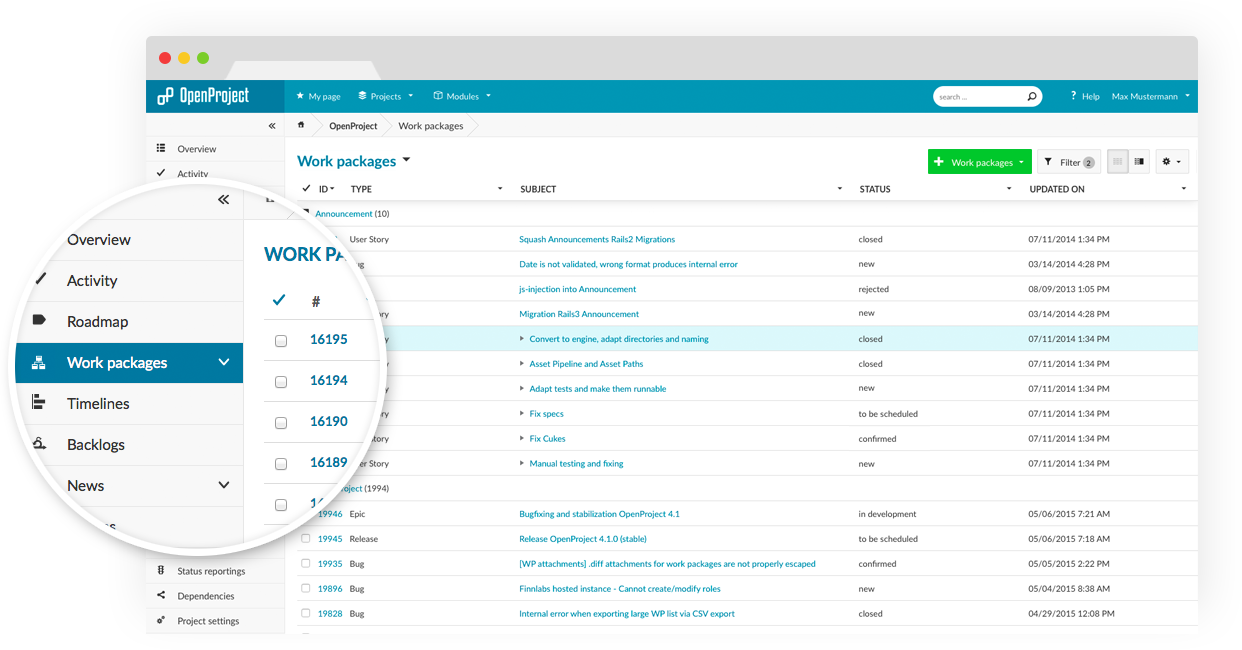The image size is (1242, 650).
Task: Open js-injection into Announcement link
Action: [x=578, y=289]
